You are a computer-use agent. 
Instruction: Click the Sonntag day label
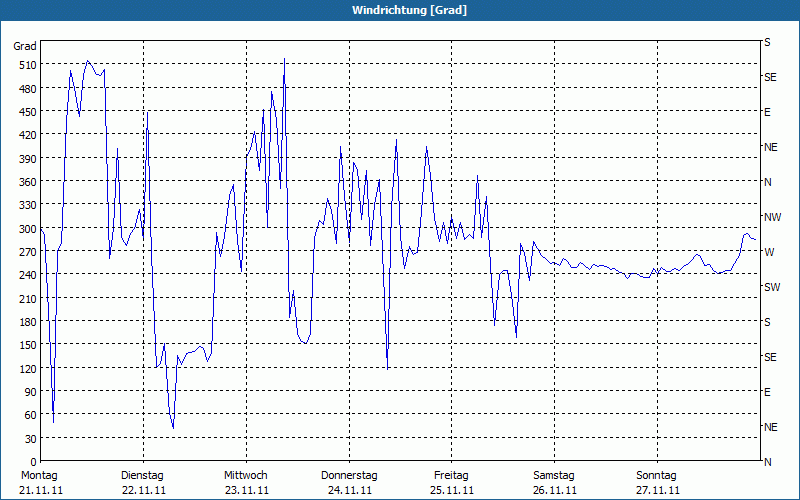click(656, 475)
